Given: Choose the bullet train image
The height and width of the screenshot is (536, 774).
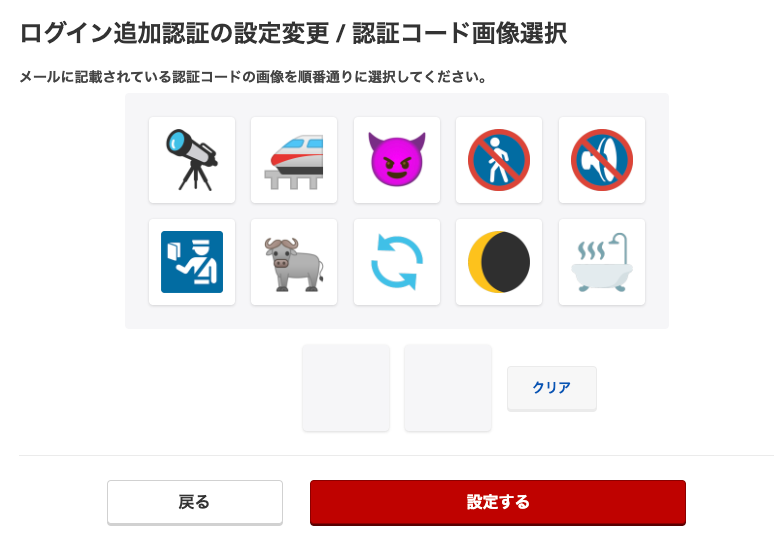Looking at the screenshot, I should [x=294, y=160].
